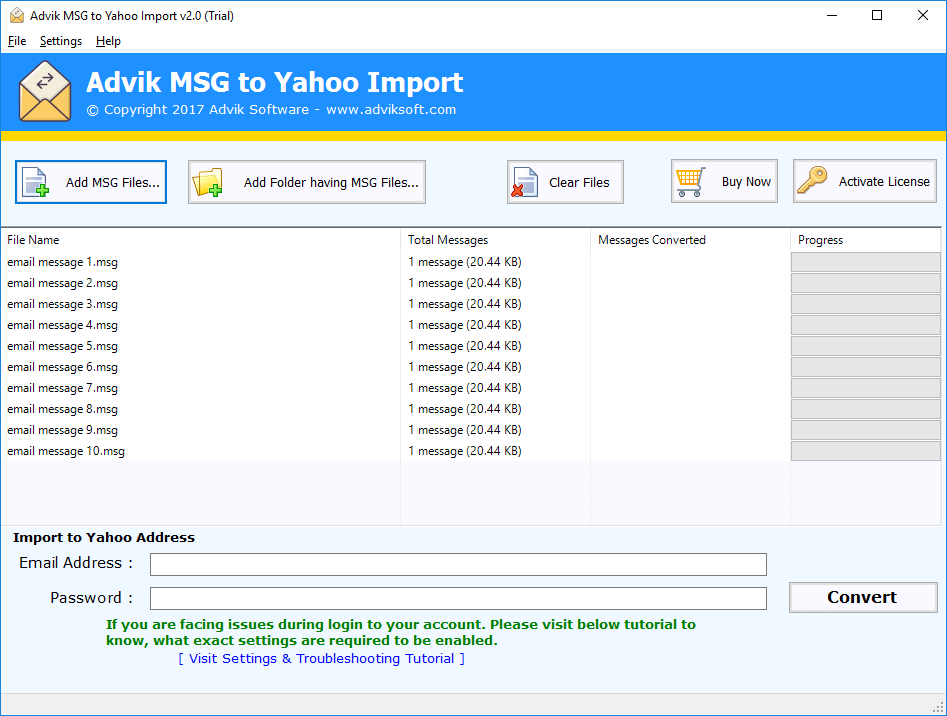The width and height of the screenshot is (947, 716).
Task: Click www.adviksoft.com copyright text in banner
Action: (x=391, y=110)
